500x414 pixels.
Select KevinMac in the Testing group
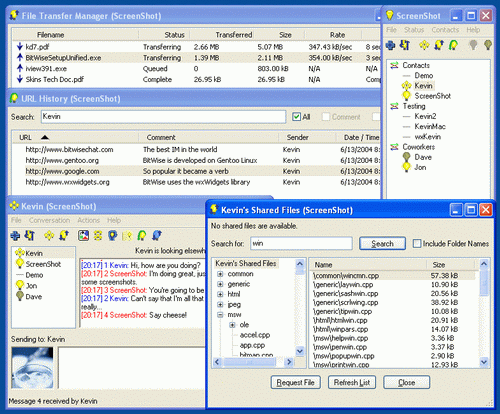point(430,126)
